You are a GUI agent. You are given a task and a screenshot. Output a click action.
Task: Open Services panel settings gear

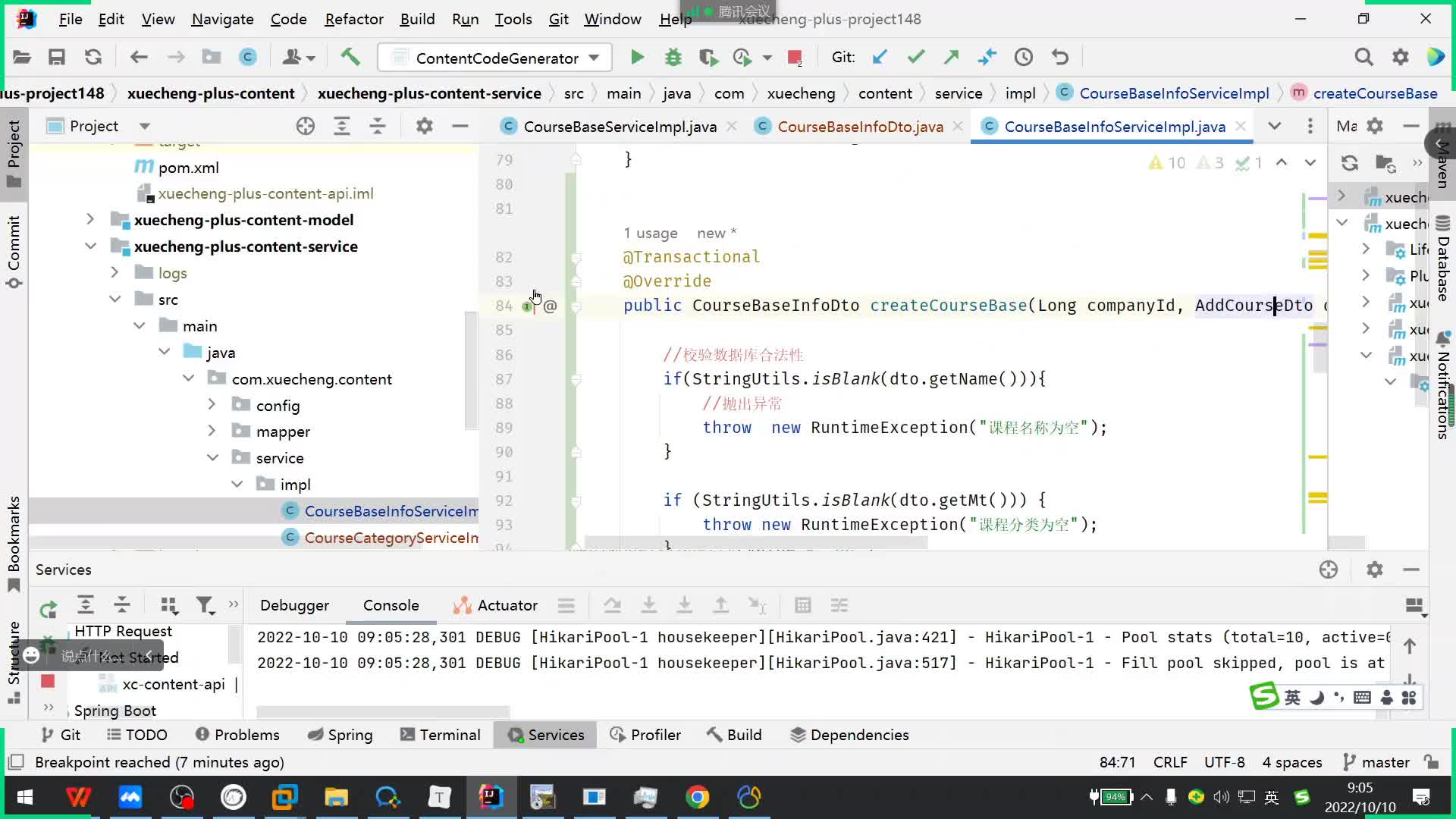[x=1374, y=570]
